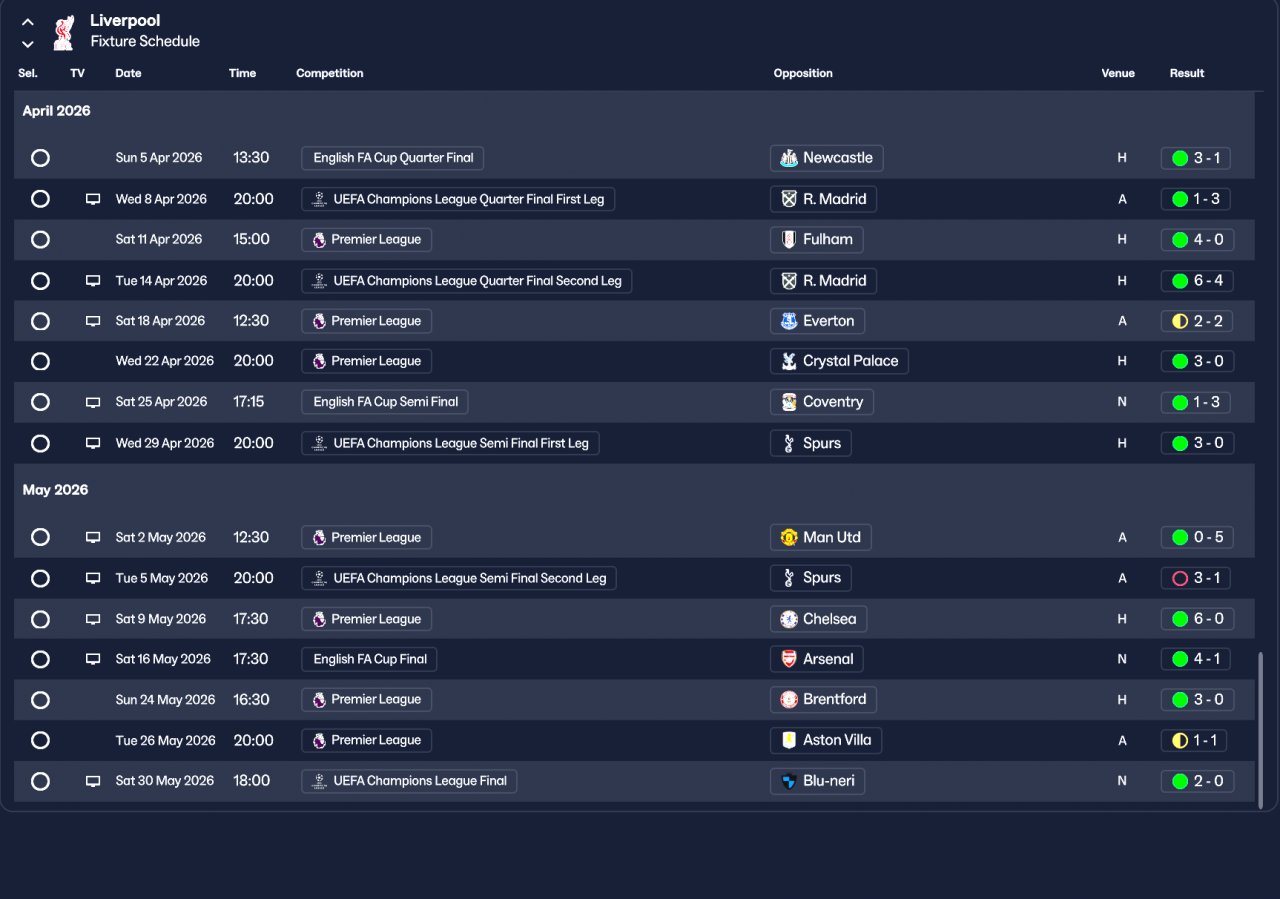
Task: Open the English FA Cup Semi Final
Action: pyautogui.click(x=385, y=402)
